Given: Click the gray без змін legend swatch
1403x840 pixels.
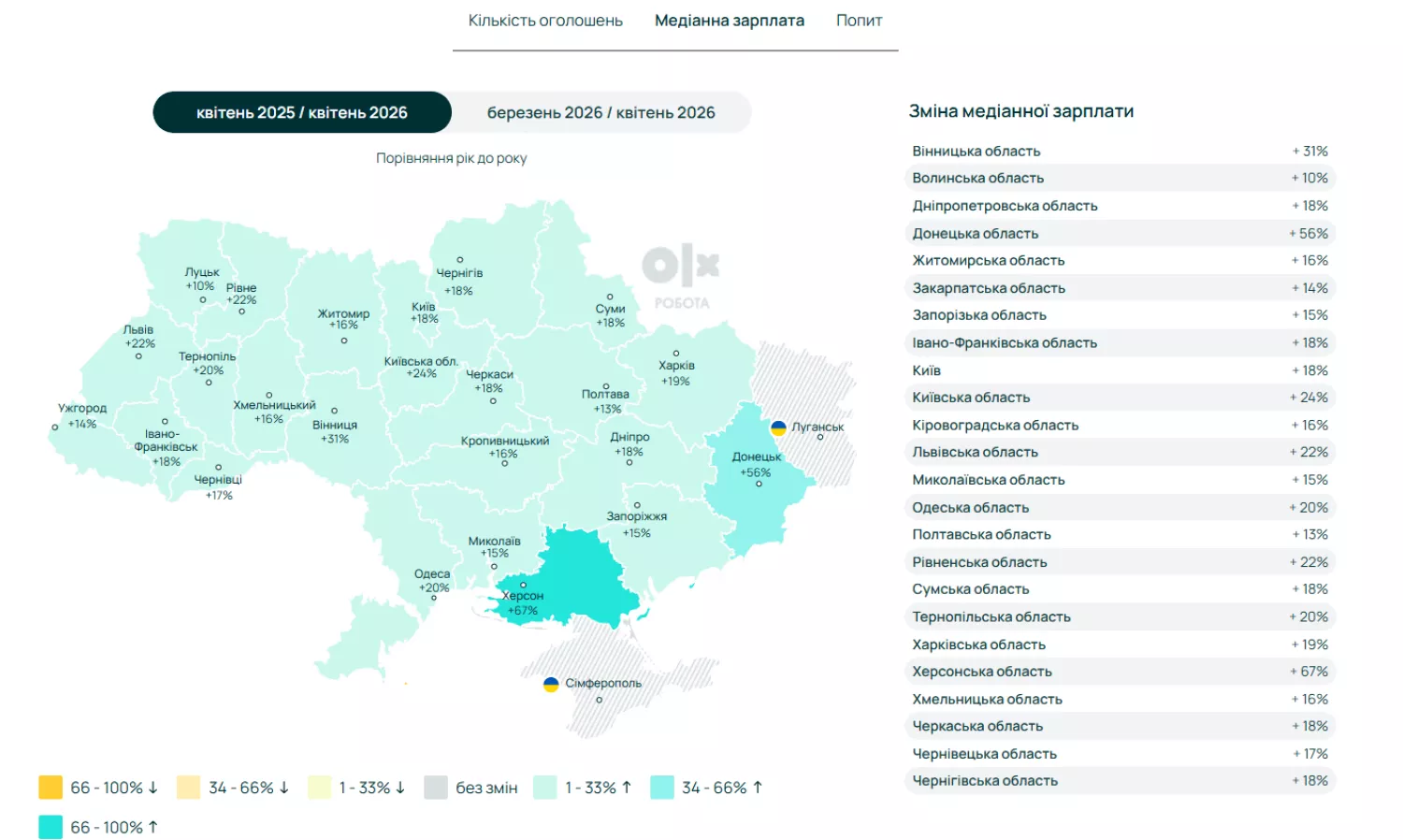Looking at the screenshot, I should click(x=436, y=788).
